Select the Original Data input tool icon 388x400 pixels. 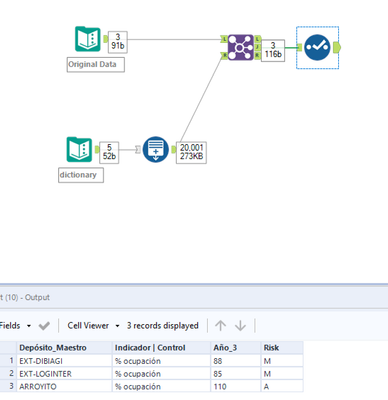[x=88, y=39]
